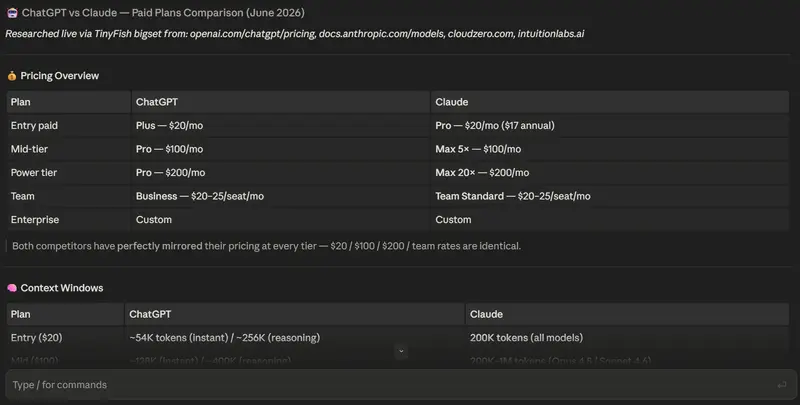
Task: Click 'Custom' in the Claude Enterprise cell
Action: [x=453, y=220]
